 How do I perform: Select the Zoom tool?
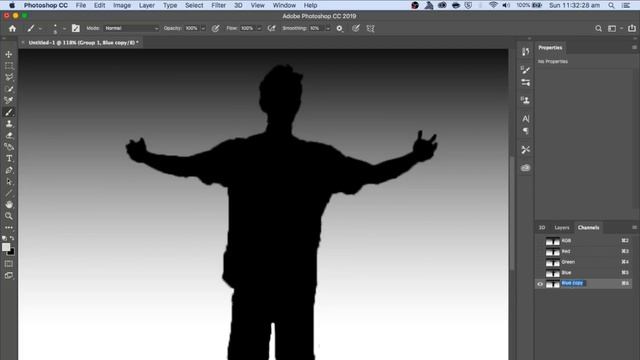(9, 216)
